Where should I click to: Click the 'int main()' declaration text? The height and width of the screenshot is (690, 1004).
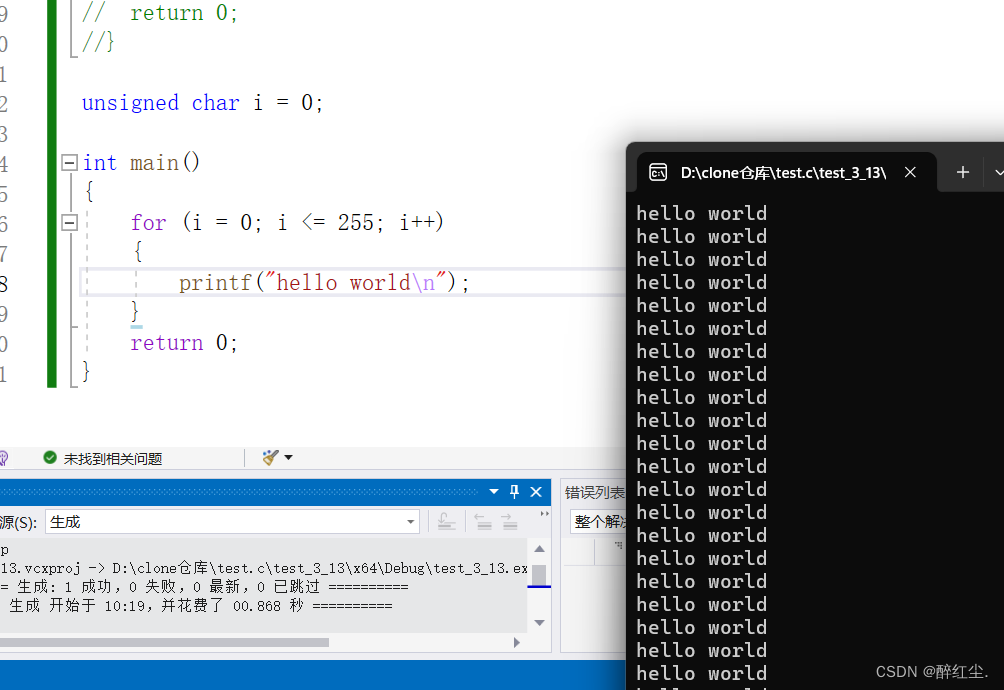point(141,163)
